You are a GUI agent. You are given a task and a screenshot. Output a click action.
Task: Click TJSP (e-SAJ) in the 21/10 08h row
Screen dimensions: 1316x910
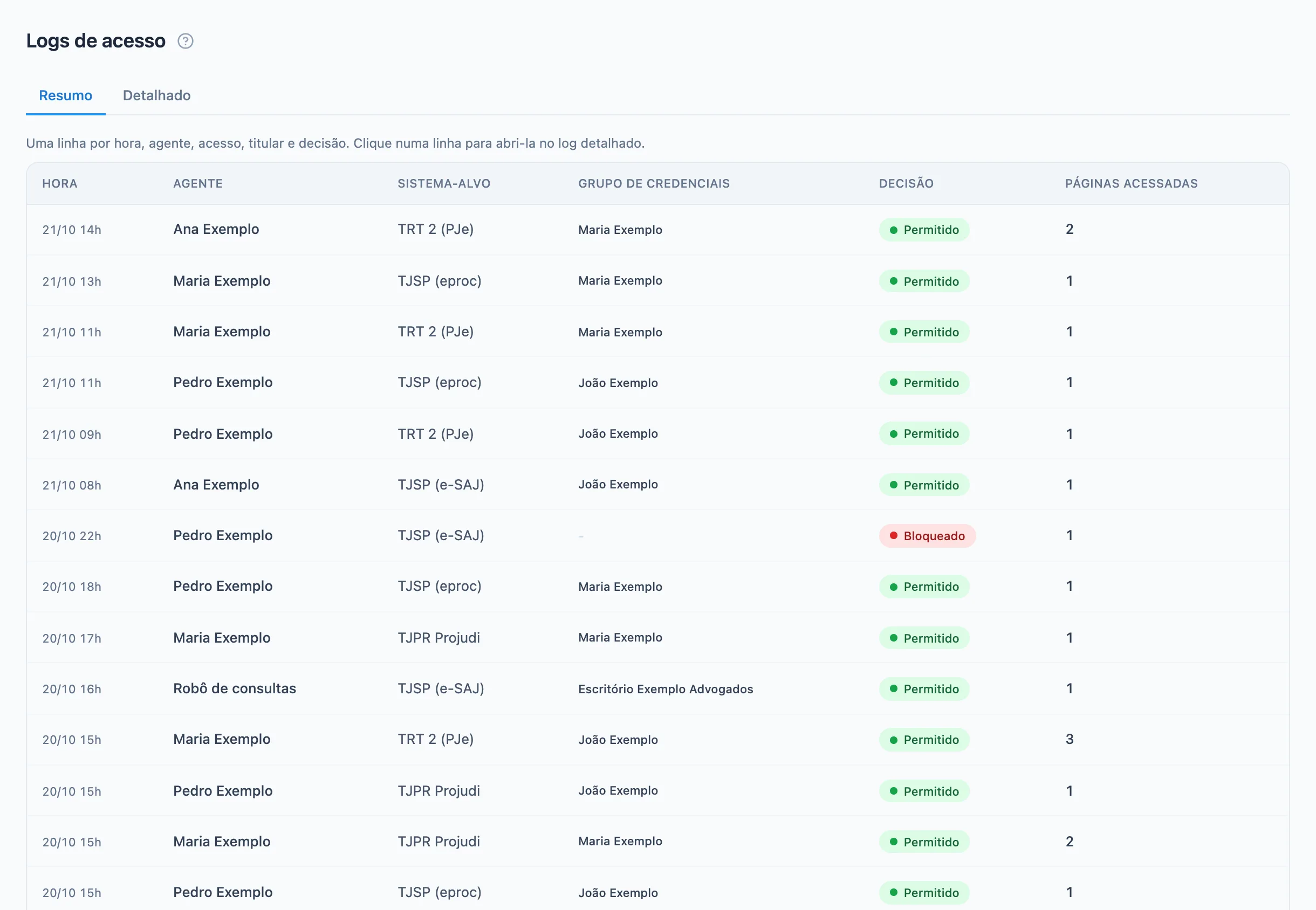441,485
